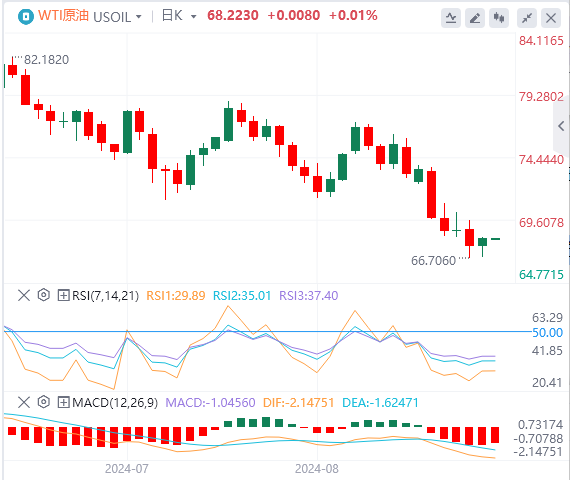Click the RSI 50.00 level label
Screen dimensions: 570x480
coord(547,332)
